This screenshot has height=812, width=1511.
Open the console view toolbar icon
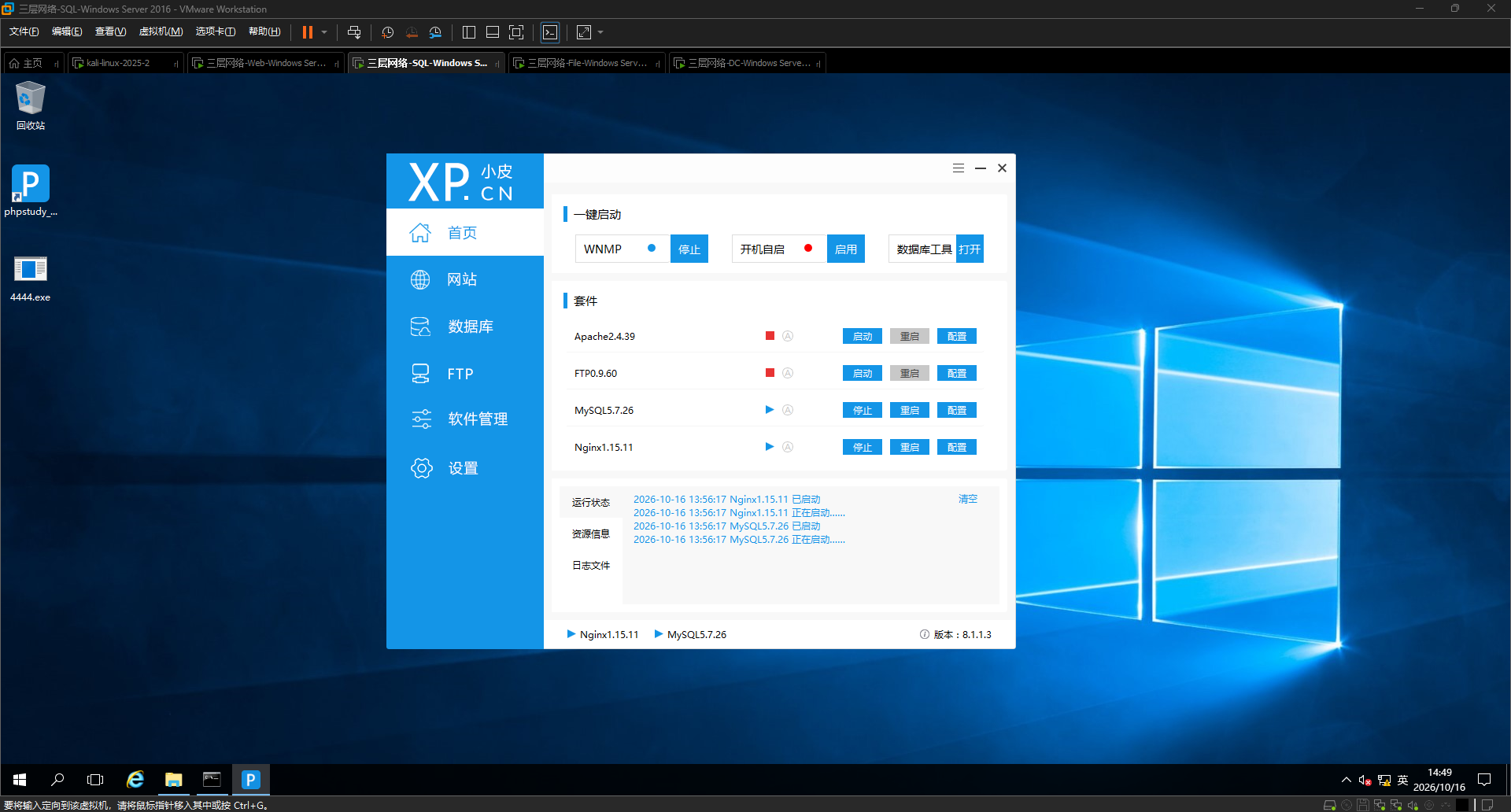(550, 32)
